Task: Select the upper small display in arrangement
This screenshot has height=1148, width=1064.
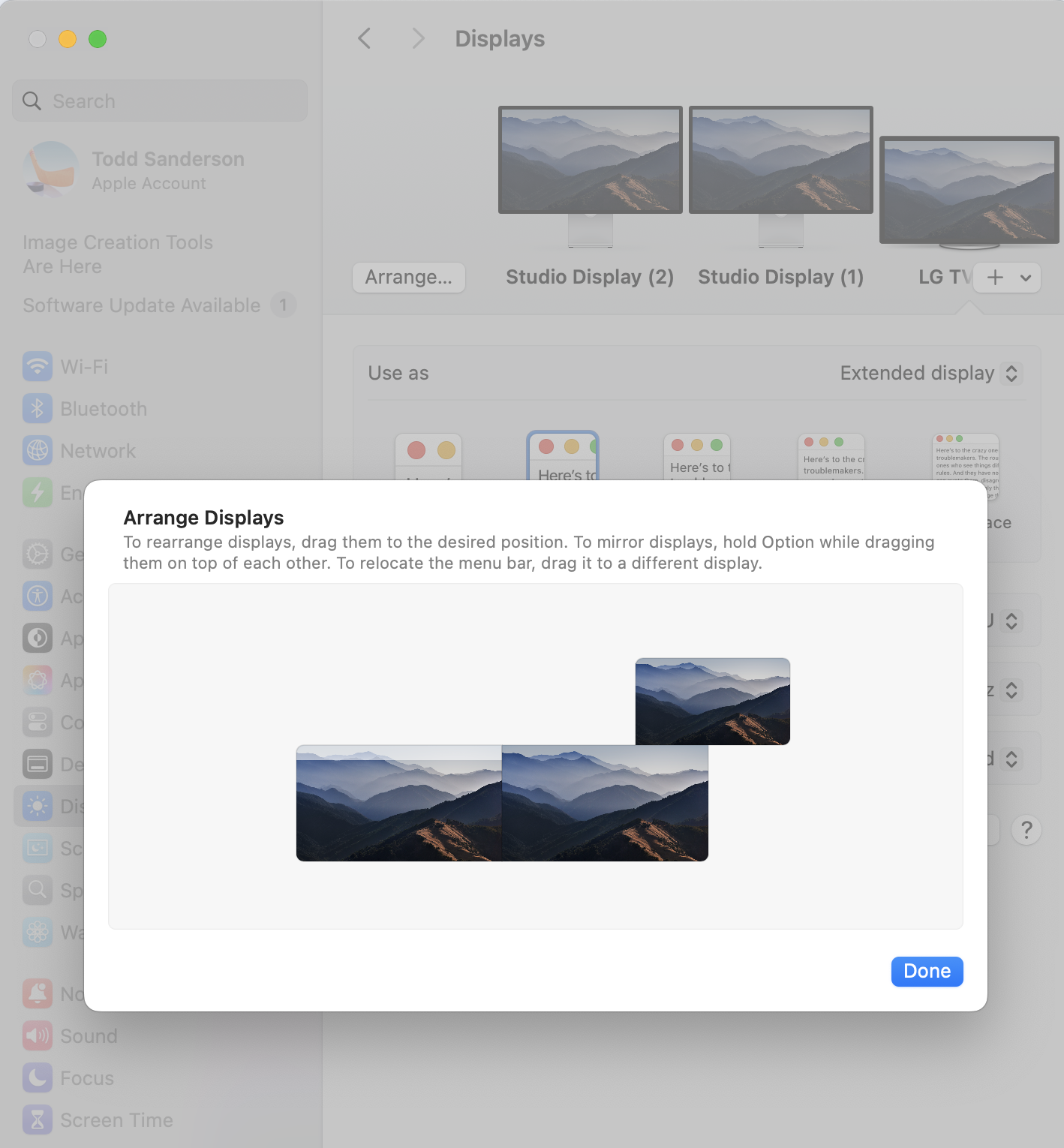Action: pos(712,701)
